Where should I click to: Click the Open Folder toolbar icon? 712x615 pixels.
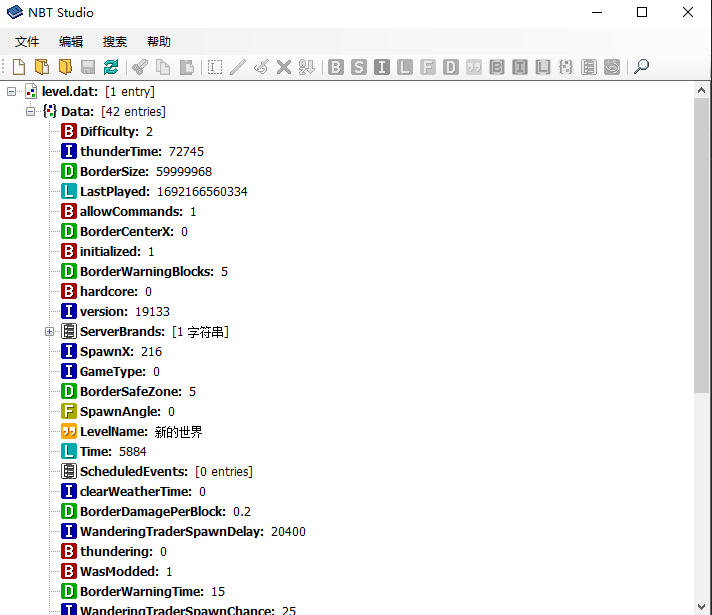(65, 67)
